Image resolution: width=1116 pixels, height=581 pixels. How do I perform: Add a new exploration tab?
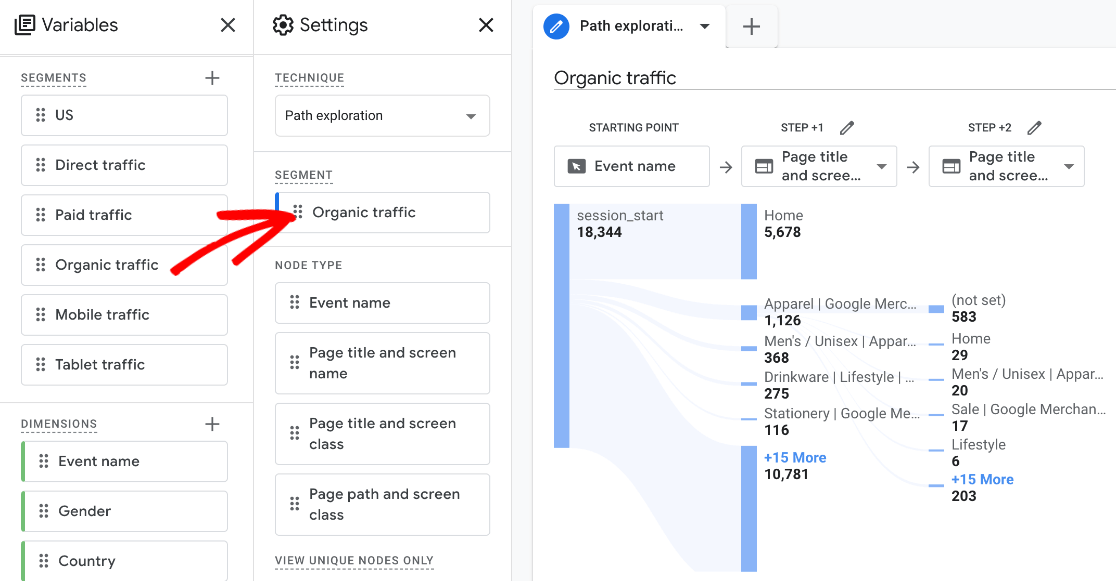pyautogui.click(x=752, y=27)
